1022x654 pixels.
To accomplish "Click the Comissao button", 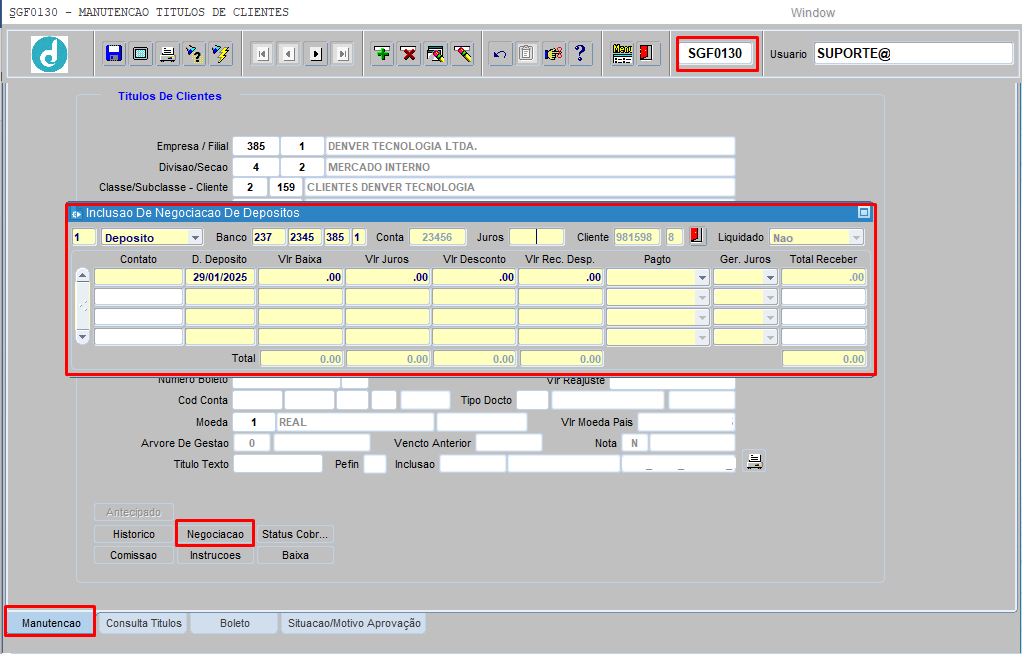I will coord(134,555).
